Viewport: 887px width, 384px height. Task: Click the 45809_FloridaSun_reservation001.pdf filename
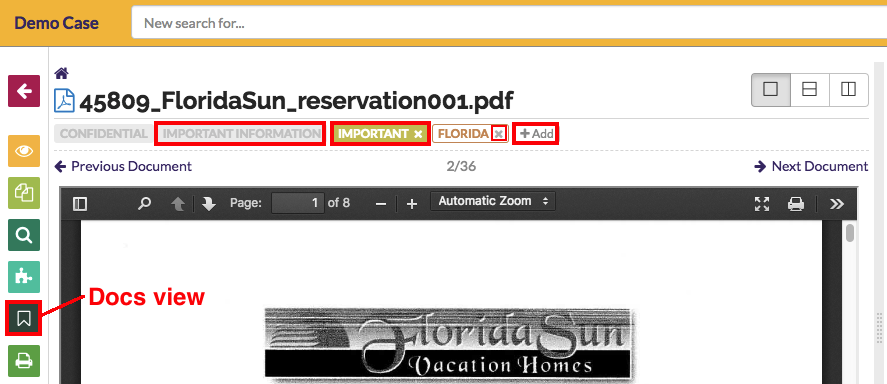(296, 102)
